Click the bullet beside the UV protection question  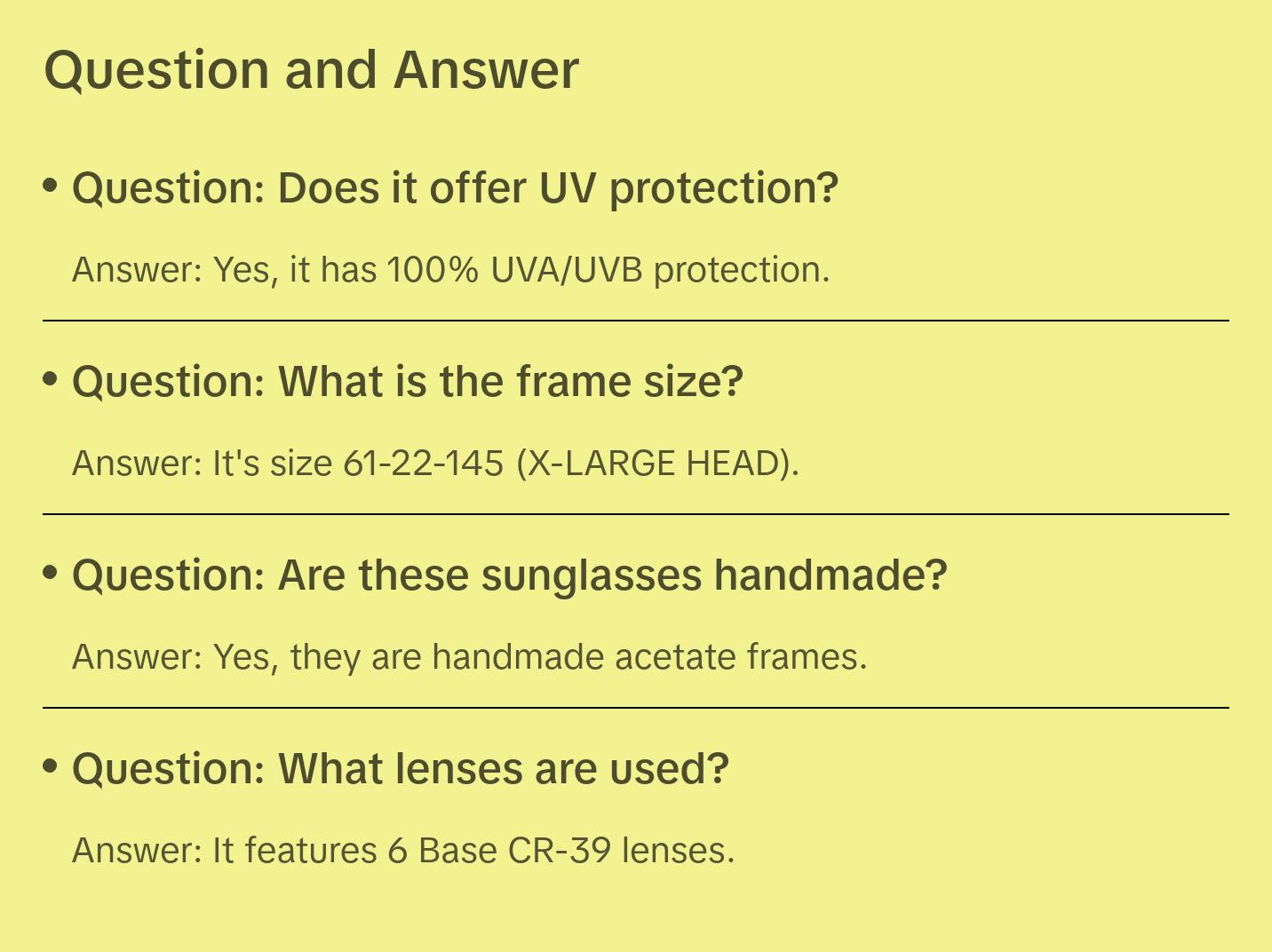click(51, 186)
